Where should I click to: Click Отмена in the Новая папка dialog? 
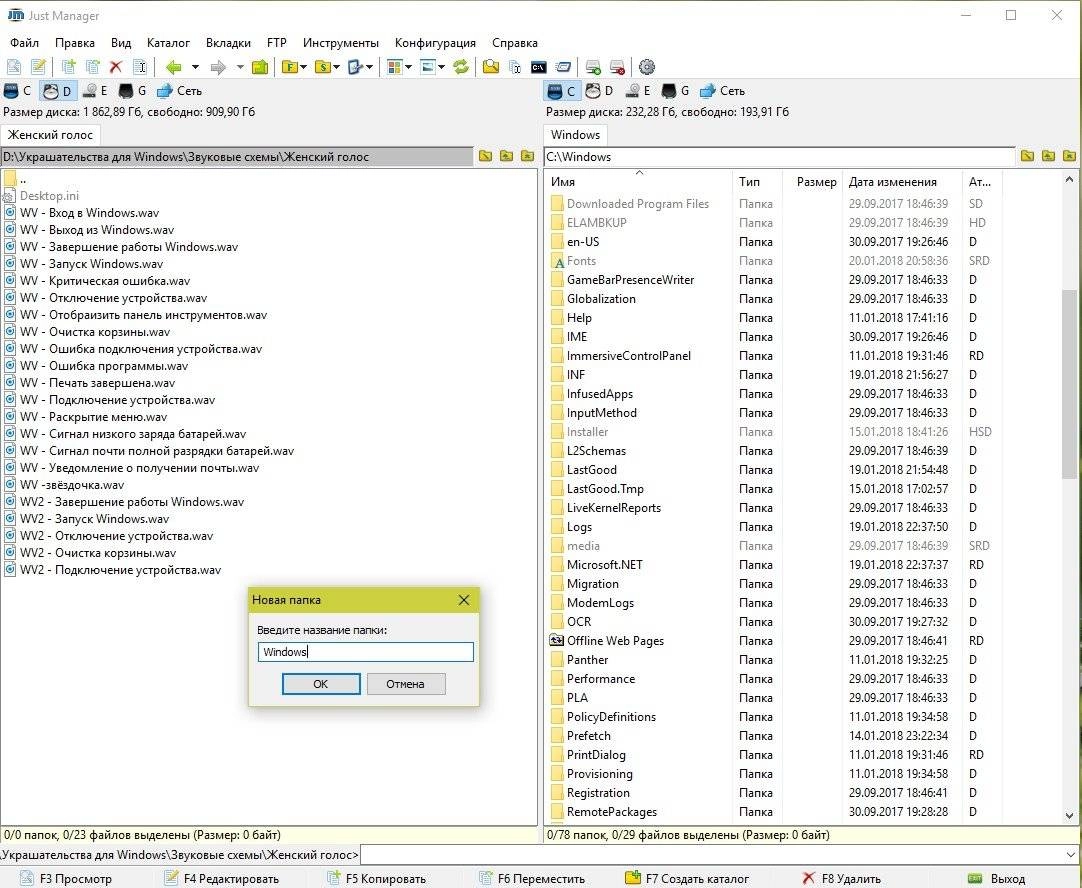tap(406, 684)
